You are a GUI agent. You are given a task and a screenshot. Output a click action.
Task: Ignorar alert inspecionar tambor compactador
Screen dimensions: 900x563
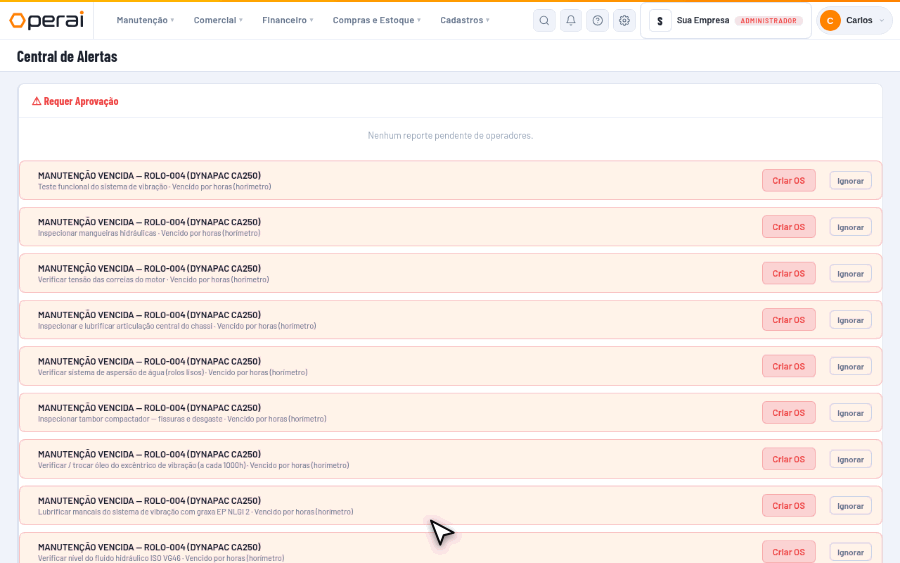click(851, 413)
